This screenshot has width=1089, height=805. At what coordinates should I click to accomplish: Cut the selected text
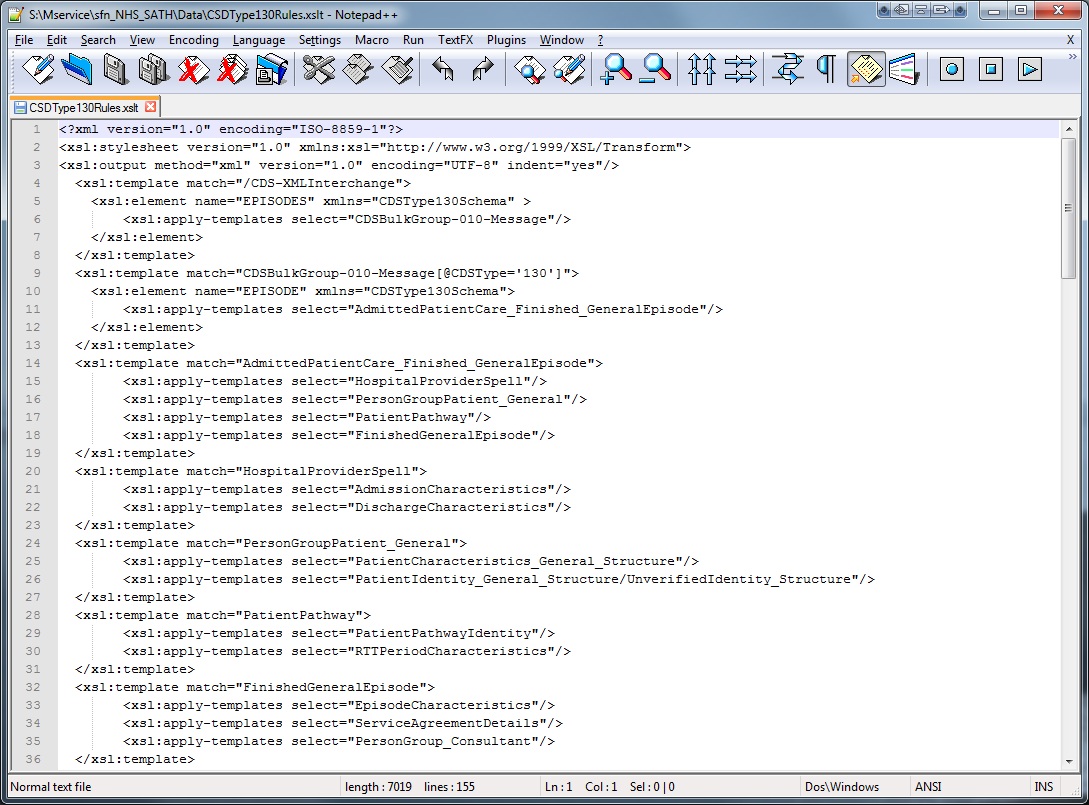316,68
